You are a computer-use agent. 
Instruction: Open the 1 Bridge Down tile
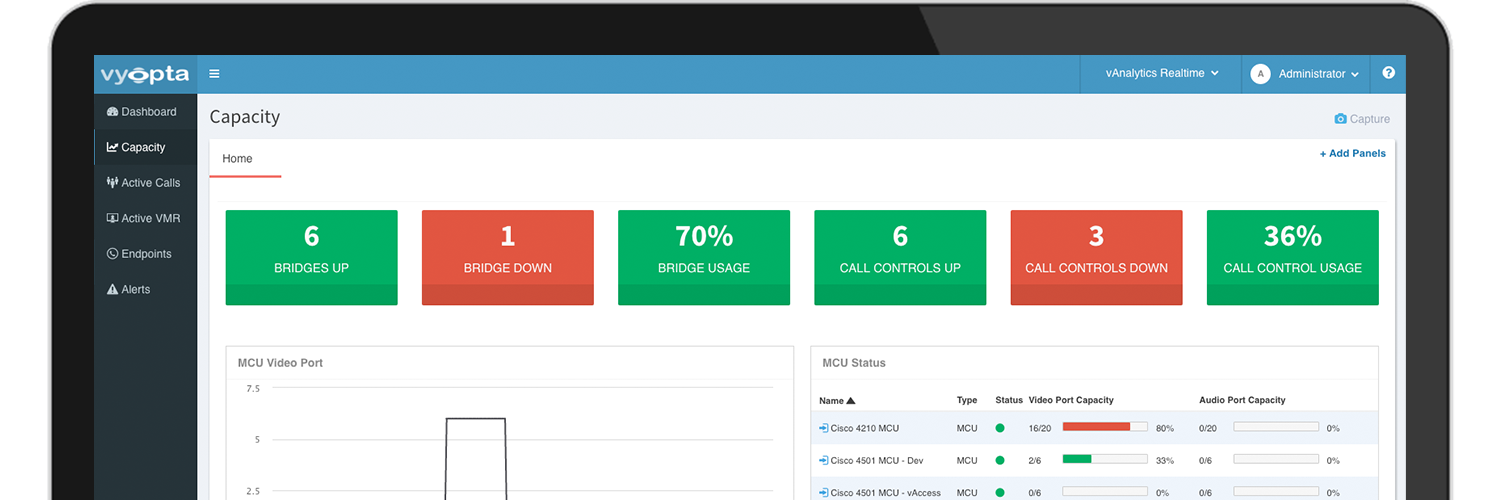pos(508,257)
